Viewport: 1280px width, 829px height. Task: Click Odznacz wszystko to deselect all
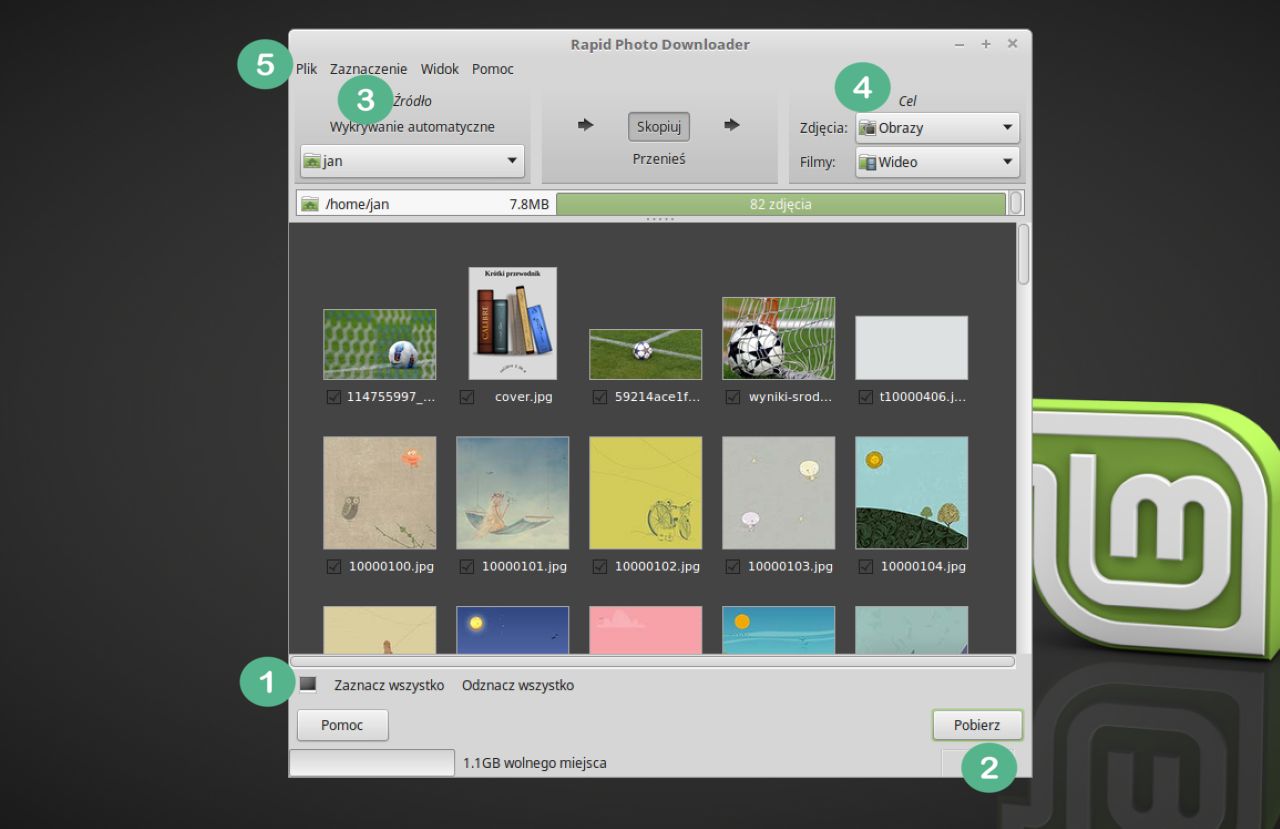tap(518, 686)
